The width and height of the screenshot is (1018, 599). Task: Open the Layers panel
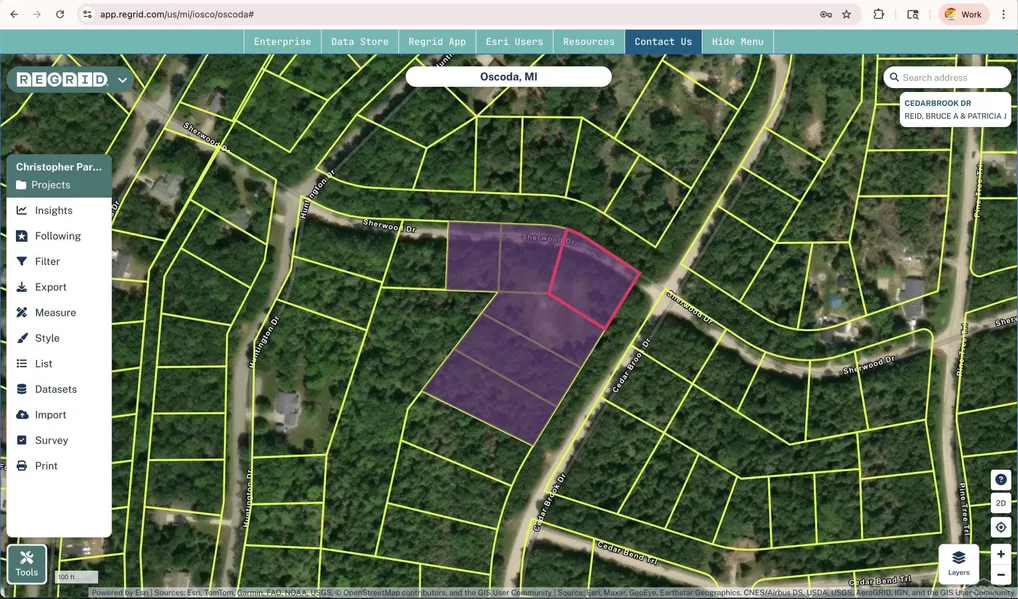pyautogui.click(x=958, y=563)
